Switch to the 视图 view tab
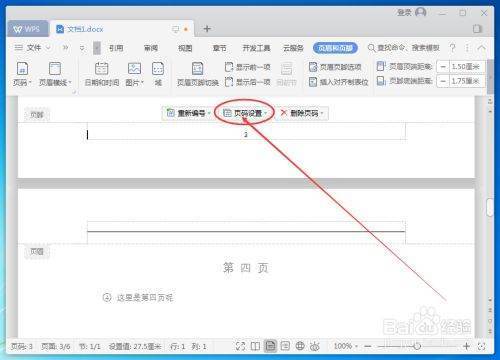Screen dimensions: 500x360 [x=185, y=48]
